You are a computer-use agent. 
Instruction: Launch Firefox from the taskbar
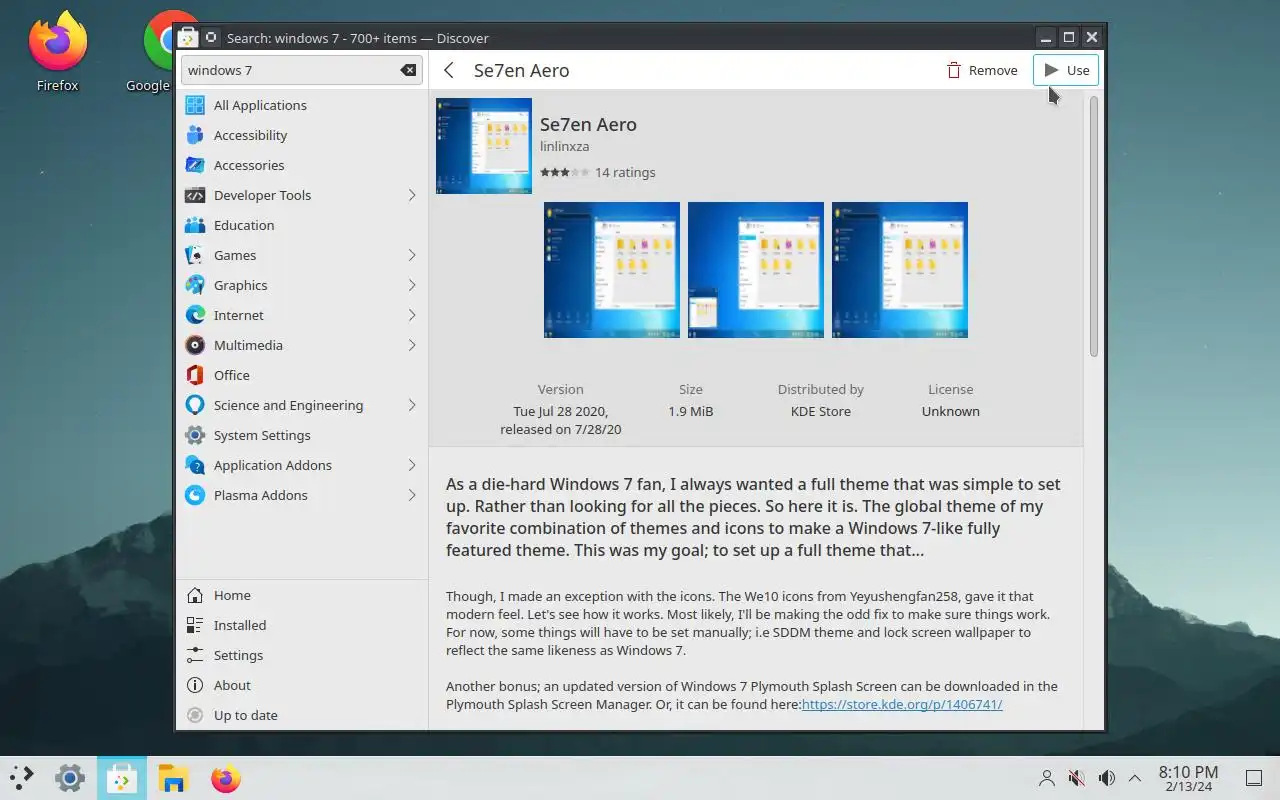(226, 778)
